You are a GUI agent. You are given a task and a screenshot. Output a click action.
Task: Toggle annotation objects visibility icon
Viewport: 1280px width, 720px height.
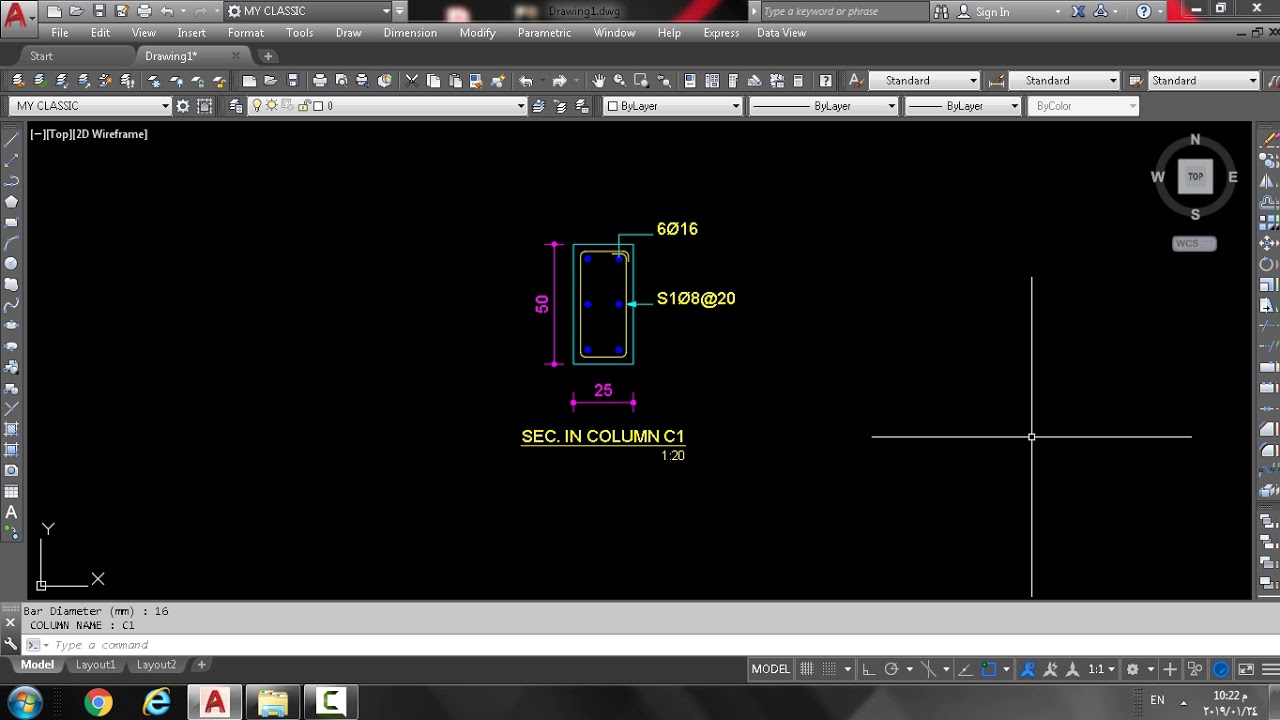1027,669
